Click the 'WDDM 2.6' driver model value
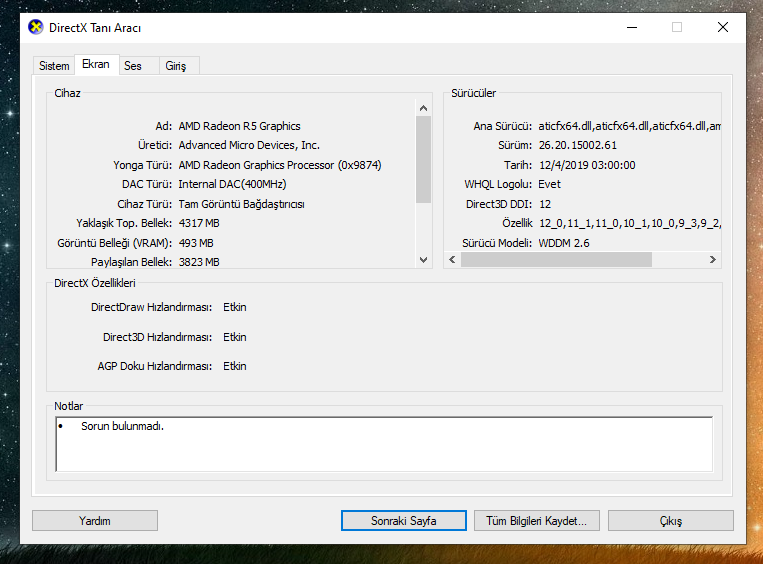Screen dimensions: 763x564 564,243
